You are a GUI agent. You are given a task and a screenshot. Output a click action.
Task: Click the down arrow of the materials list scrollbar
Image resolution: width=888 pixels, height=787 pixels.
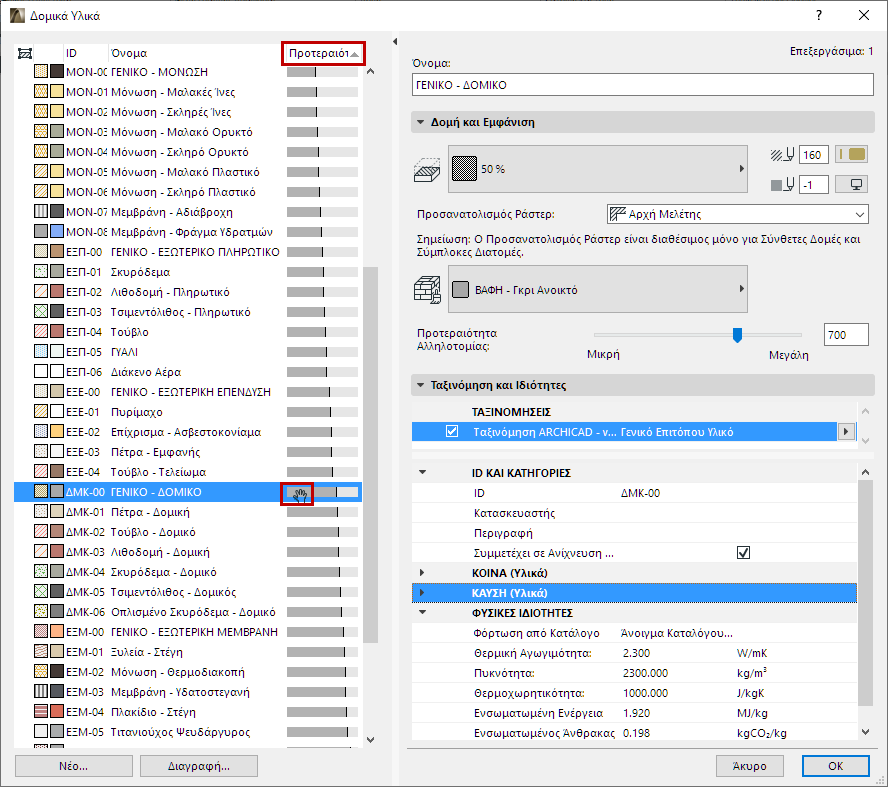pos(370,739)
